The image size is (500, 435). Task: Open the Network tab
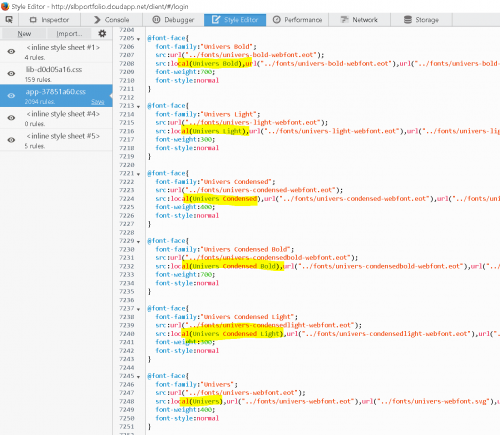359,20
